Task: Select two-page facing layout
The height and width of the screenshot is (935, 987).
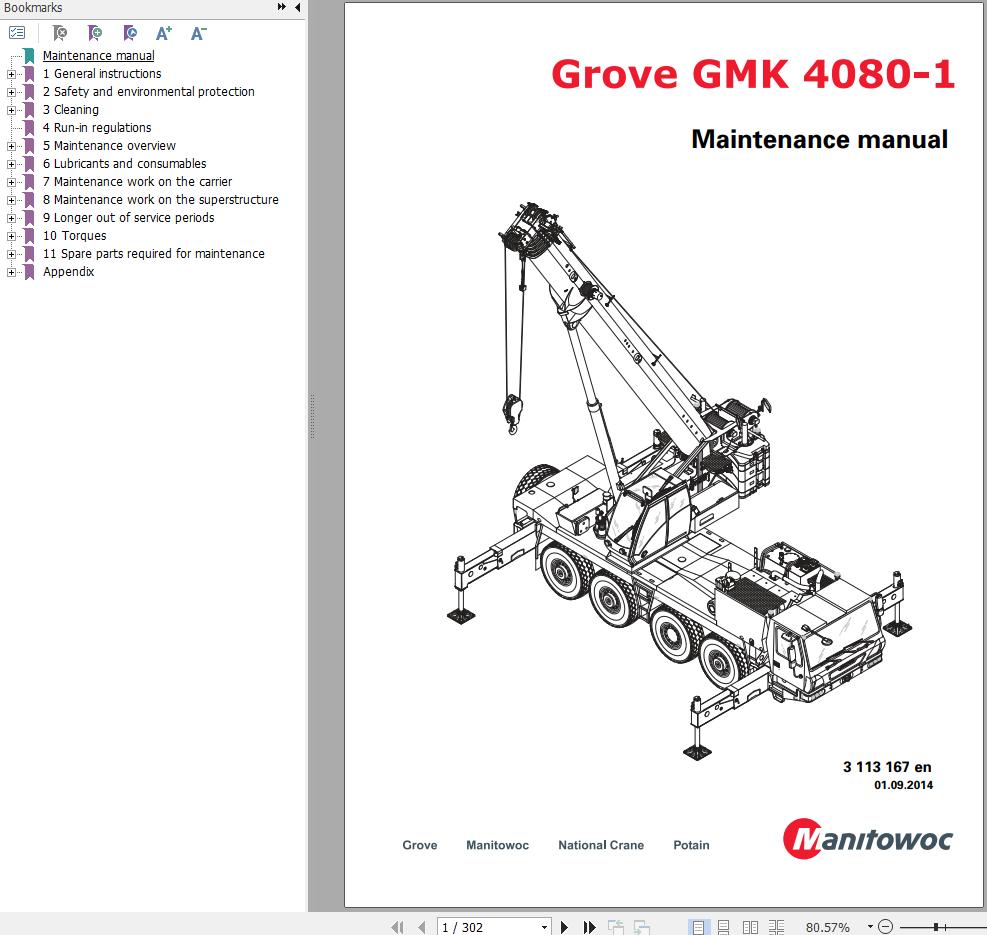Action: tap(750, 927)
